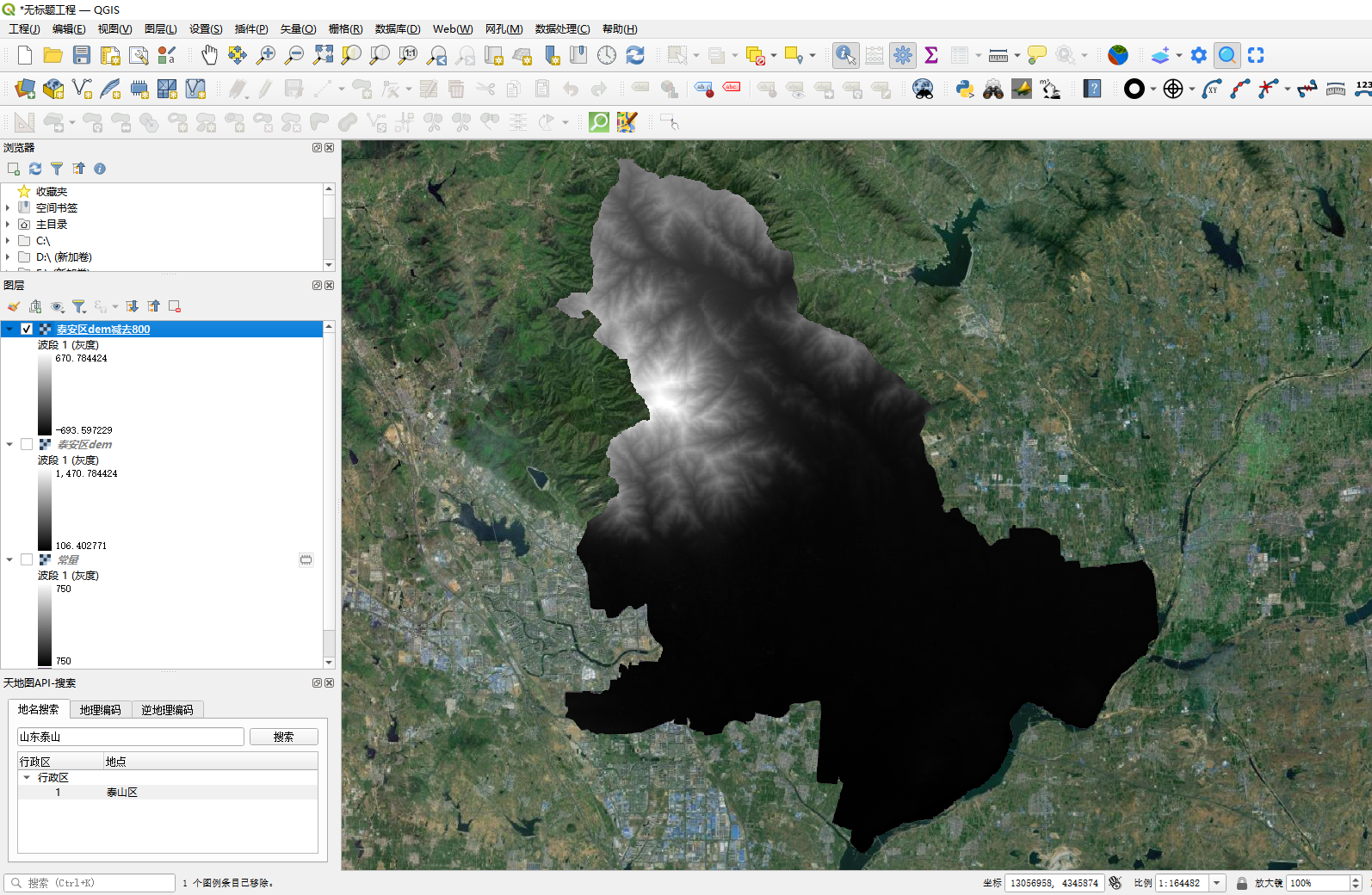The image size is (1372, 895).
Task: Click the grayscale ramp of 常量 layer
Action: 45,625
